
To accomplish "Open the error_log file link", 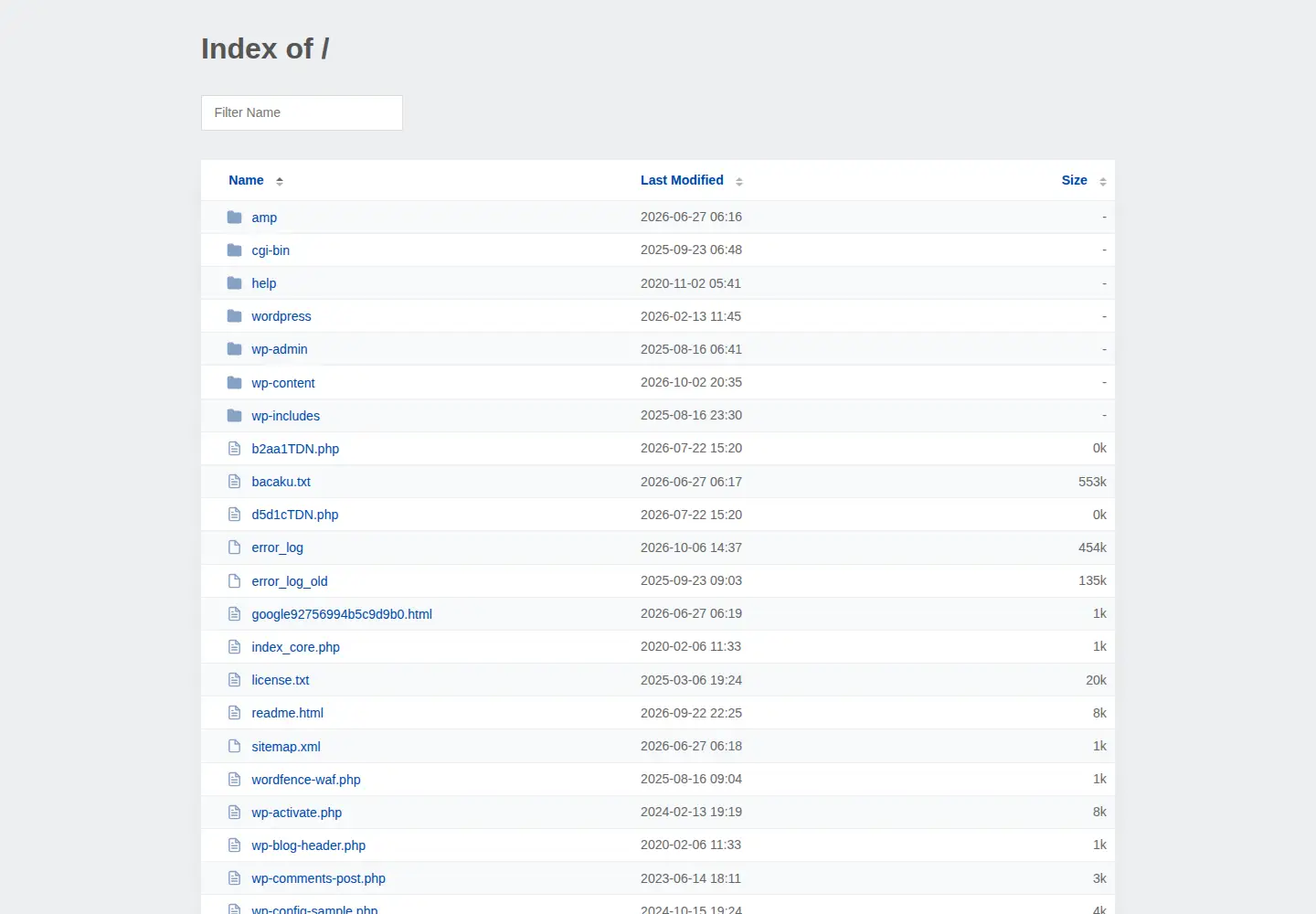I will (x=278, y=547).
